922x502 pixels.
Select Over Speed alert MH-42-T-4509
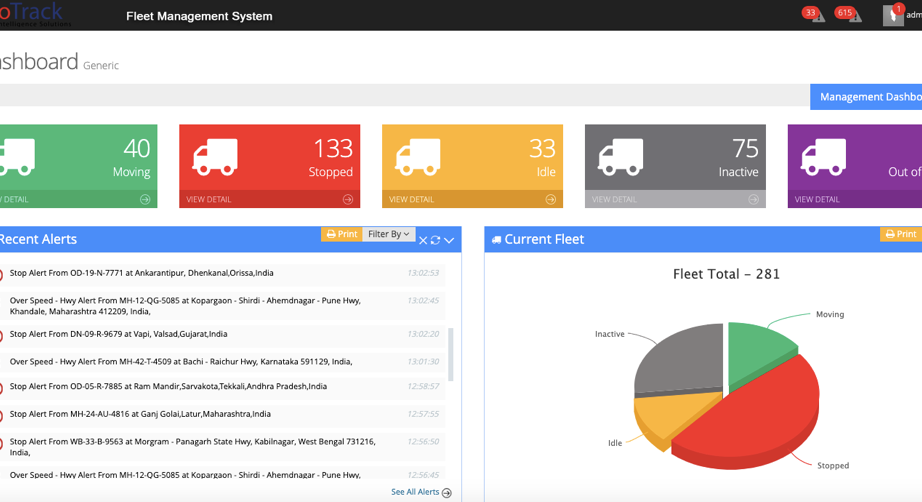[222, 362]
